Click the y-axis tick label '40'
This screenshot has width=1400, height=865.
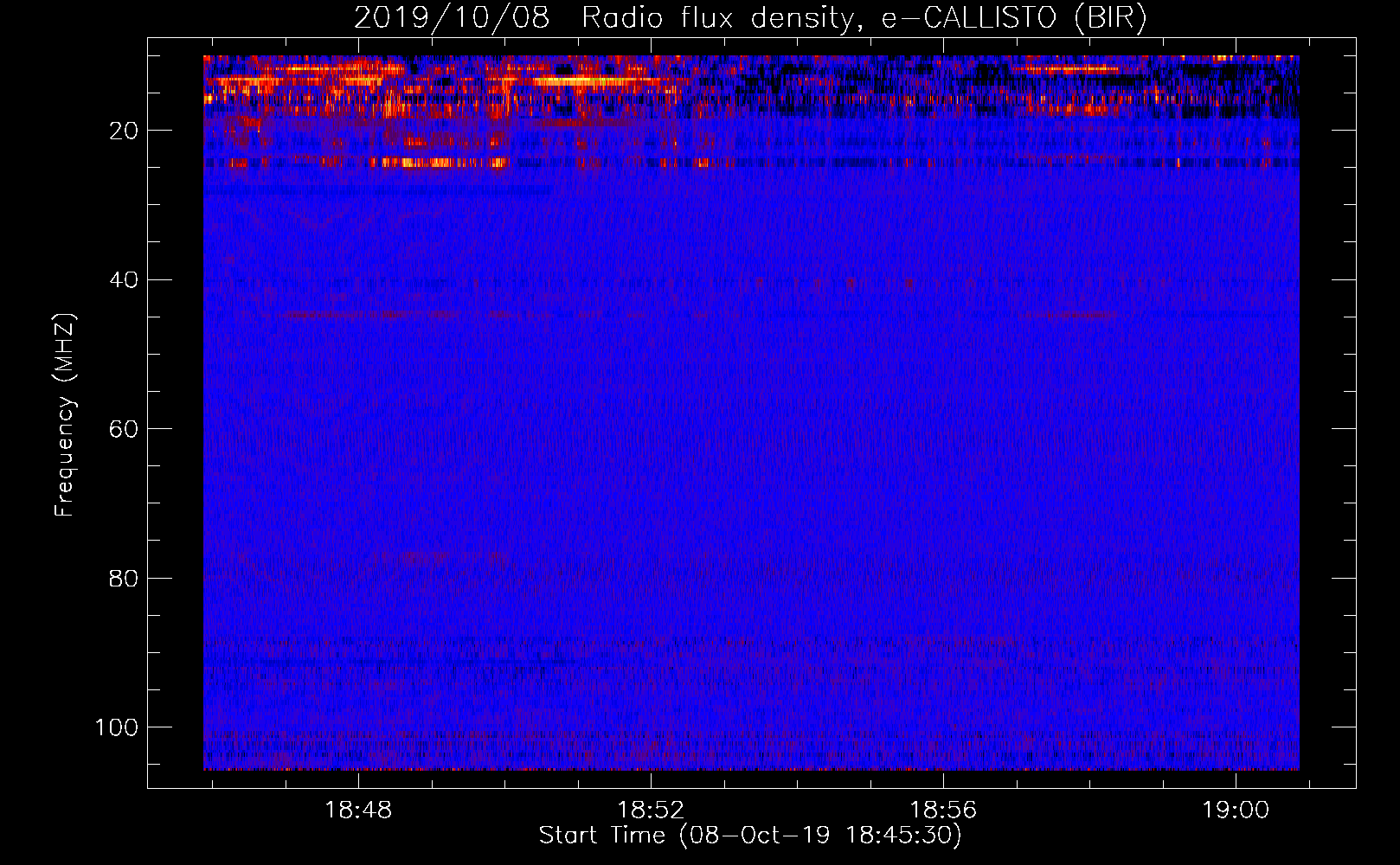(124, 279)
